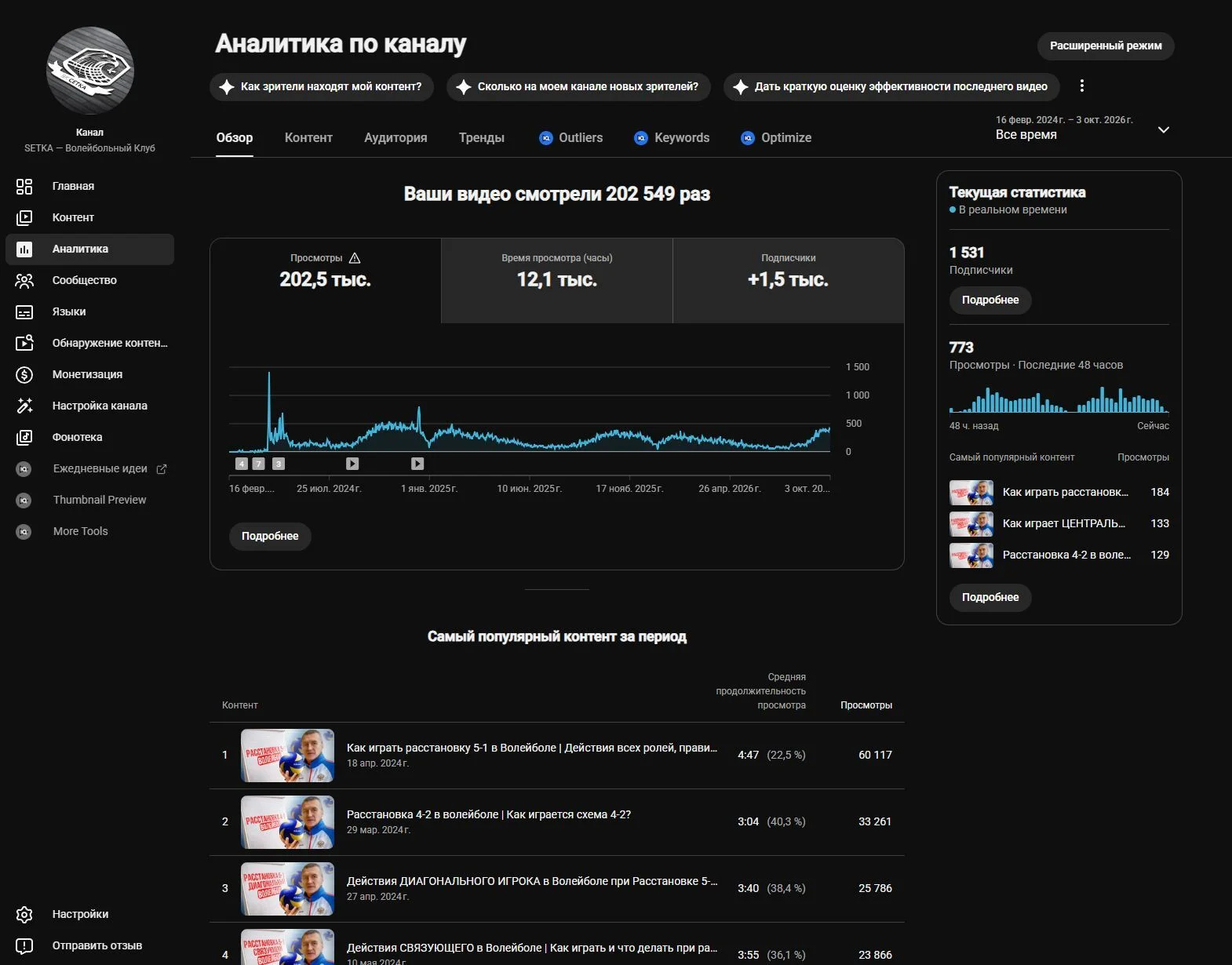Viewport: 1232px width, 965px height.
Task: Open the Optimize tab
Action: pos(776,137)
